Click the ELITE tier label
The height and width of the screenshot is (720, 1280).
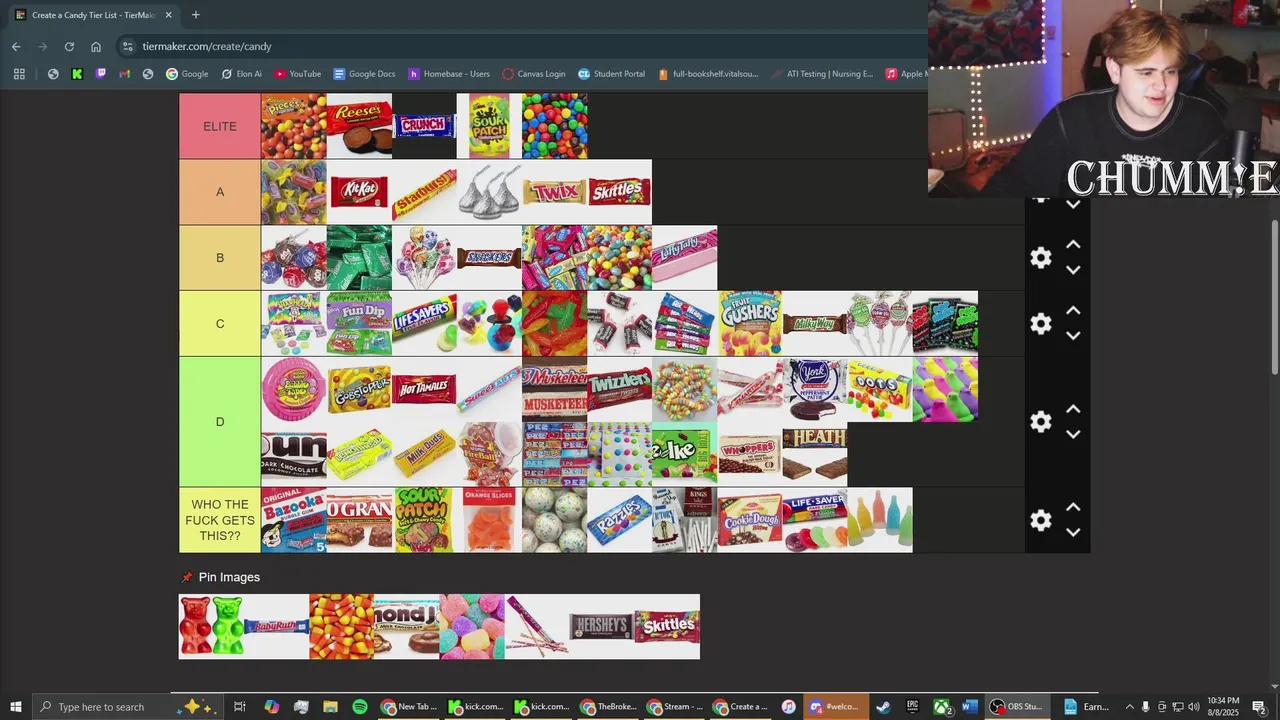pyautogui.click(x=220, y=126)
